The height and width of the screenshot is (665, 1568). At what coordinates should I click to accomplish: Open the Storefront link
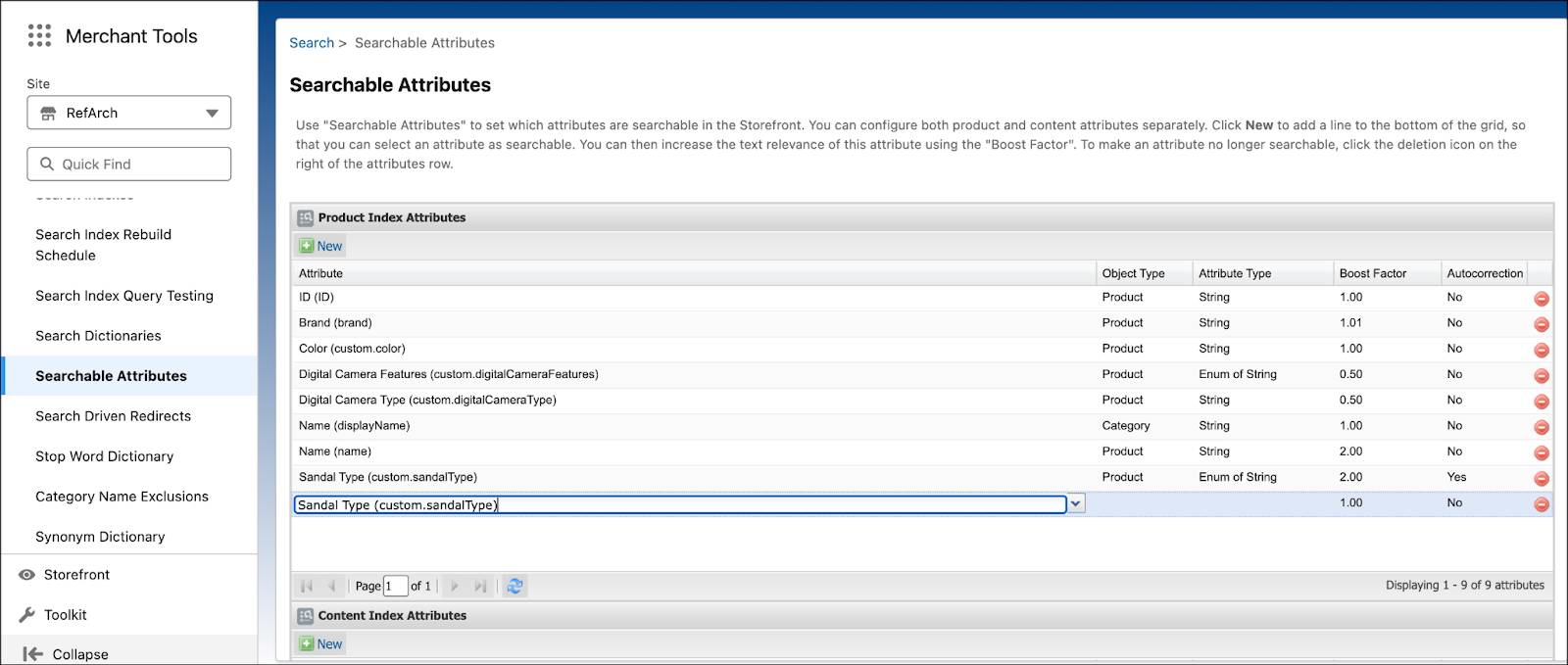click(76, 575)
